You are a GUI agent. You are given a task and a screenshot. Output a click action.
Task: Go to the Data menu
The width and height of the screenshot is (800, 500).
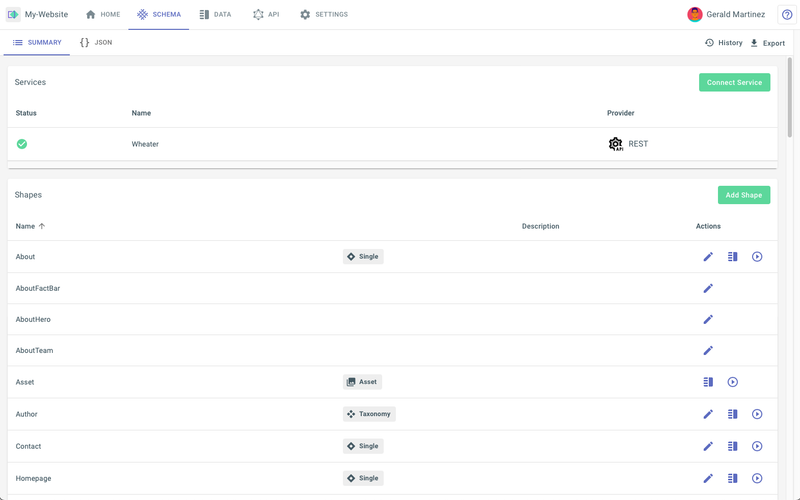pos(215,14)
